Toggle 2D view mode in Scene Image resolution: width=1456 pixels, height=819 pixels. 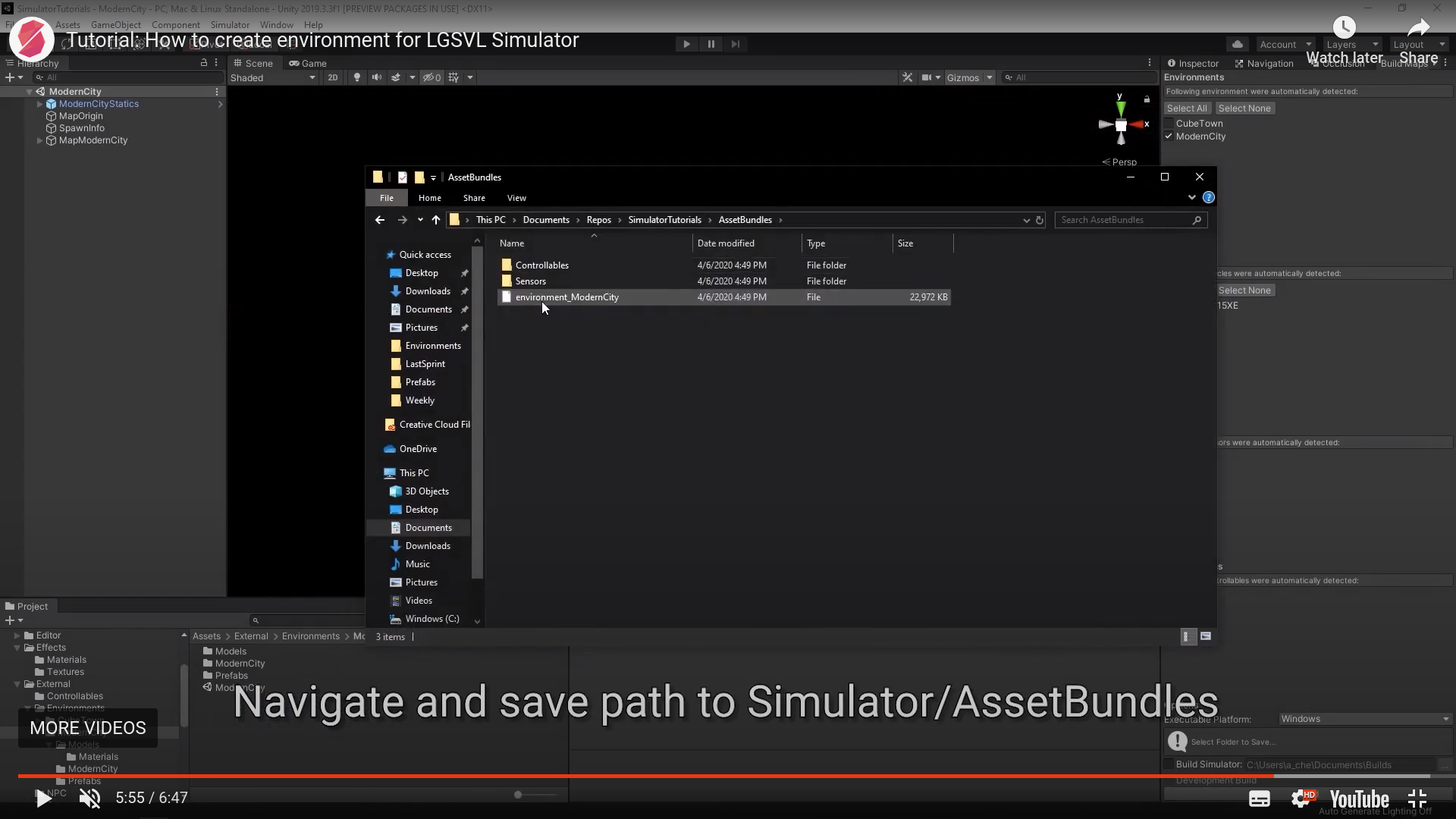pyautogui.click(x=332, y=77)
